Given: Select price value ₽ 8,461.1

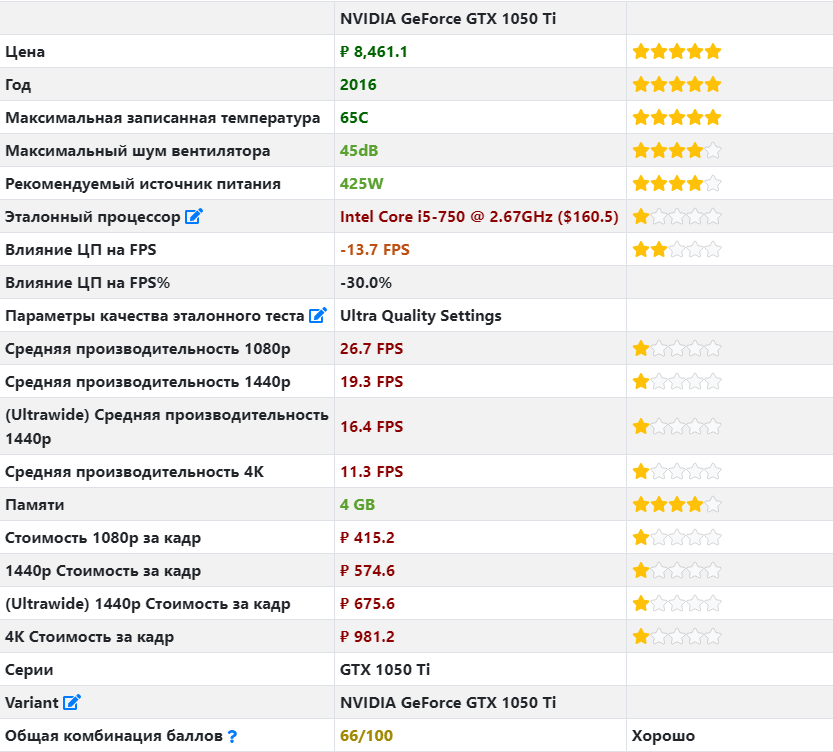Looking at the screenshot, I should pos(373,52).
